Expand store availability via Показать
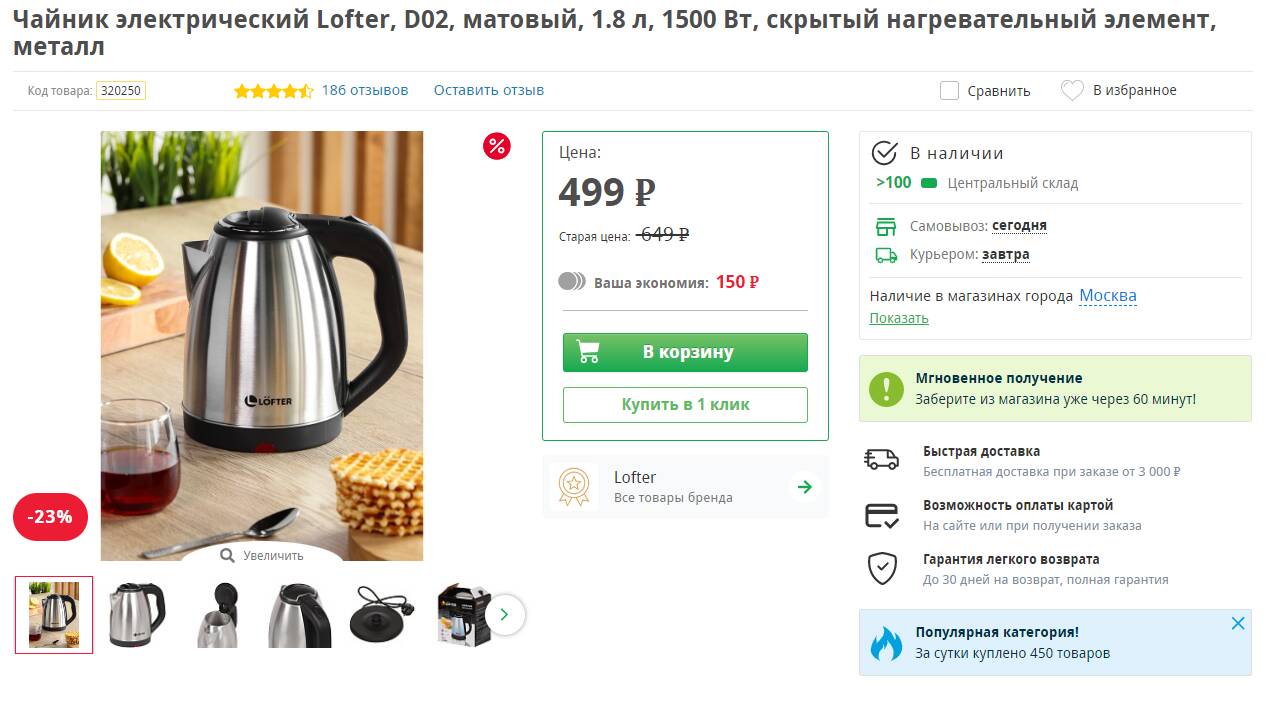This screenshot has height=708, width=1273. tap(899, 318)
